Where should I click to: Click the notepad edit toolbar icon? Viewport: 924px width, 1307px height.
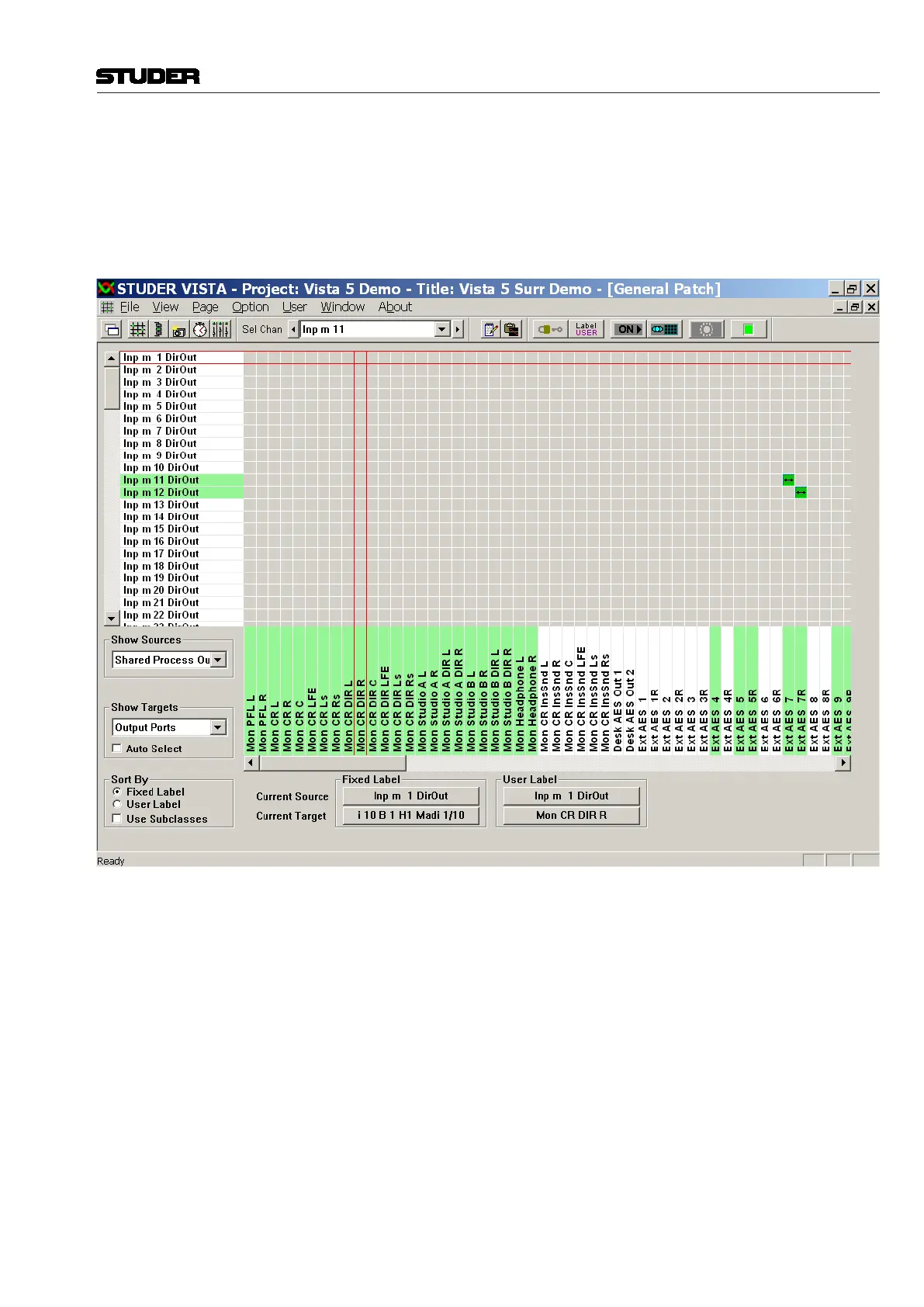click(x=490, y=329)
